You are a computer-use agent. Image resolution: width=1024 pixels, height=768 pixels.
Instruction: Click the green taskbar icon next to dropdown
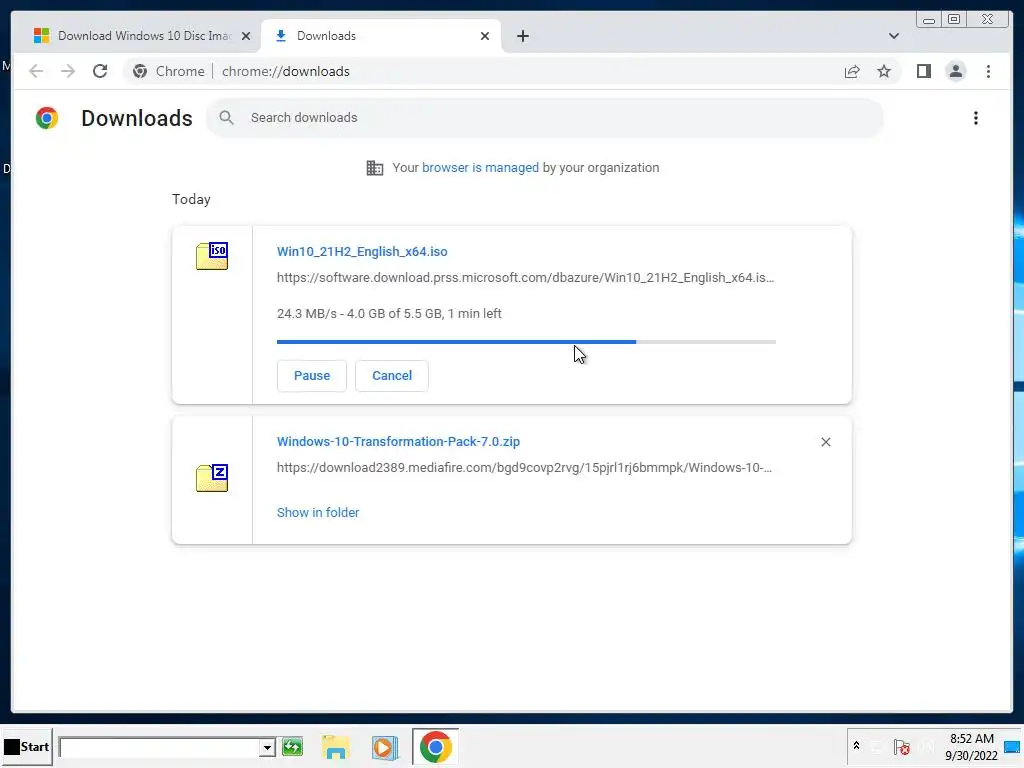[x=293, y=746]
